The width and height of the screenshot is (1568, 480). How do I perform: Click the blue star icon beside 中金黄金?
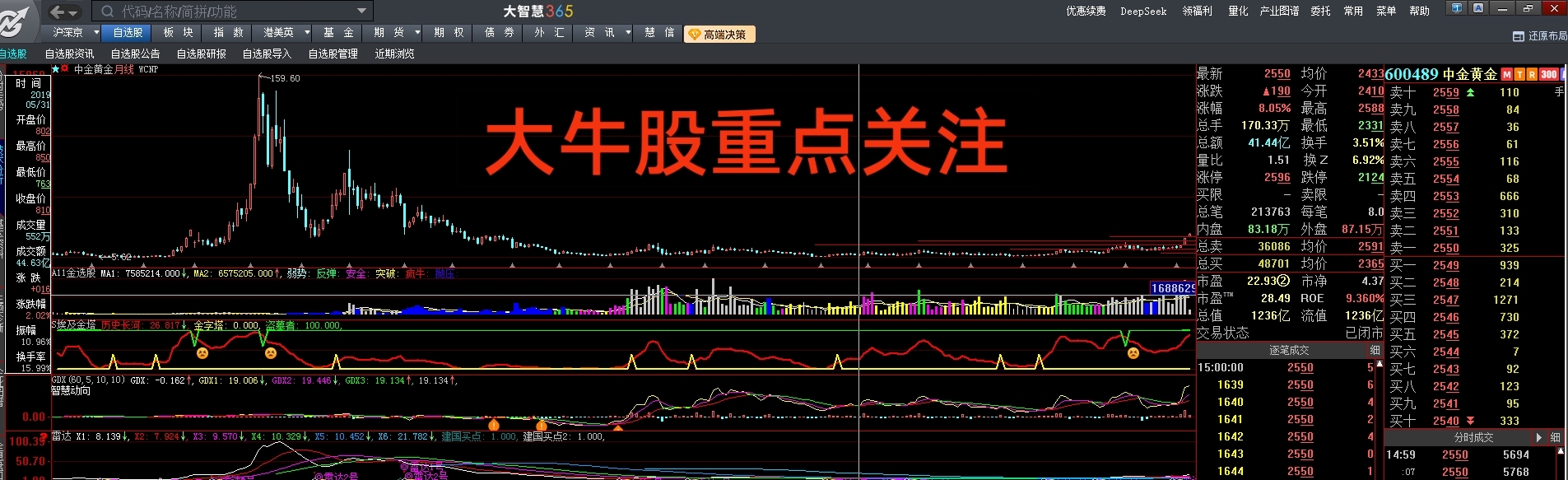(x=56, y=69)
